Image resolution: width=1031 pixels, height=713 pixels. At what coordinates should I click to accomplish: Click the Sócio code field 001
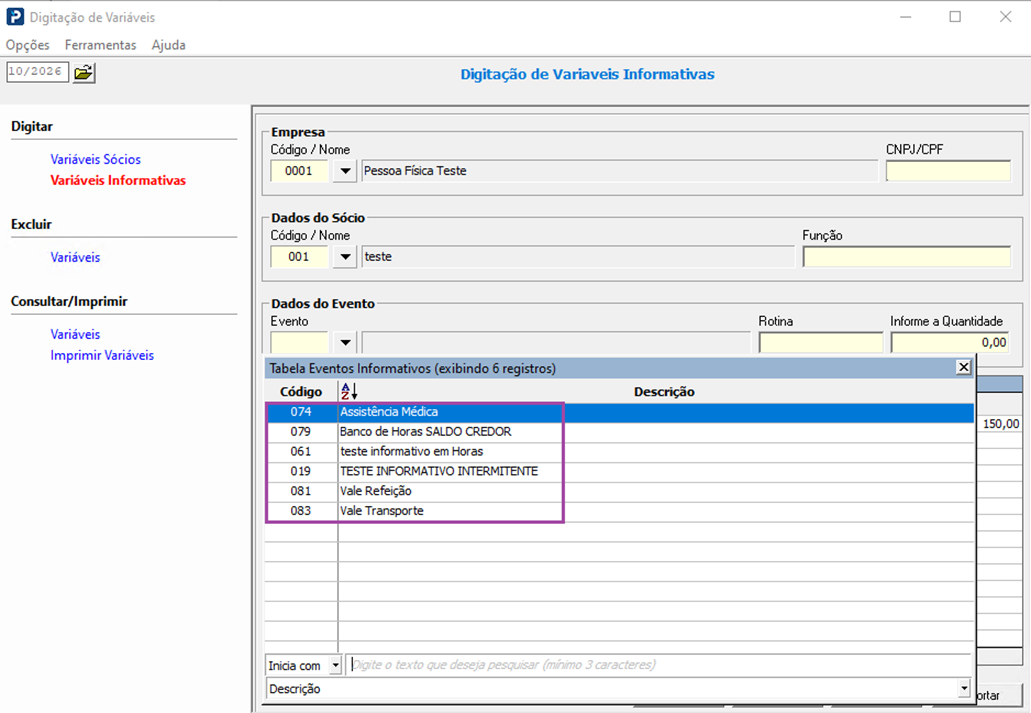[x=299, y=257]
